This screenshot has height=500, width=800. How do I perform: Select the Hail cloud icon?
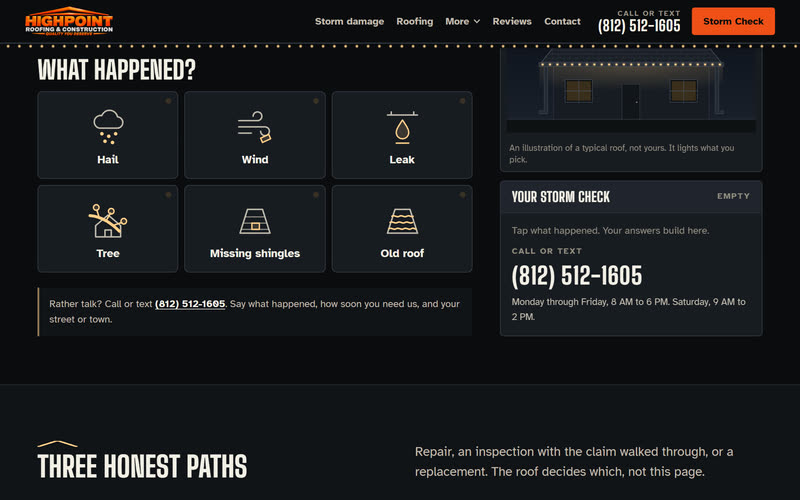coord(108,127)
